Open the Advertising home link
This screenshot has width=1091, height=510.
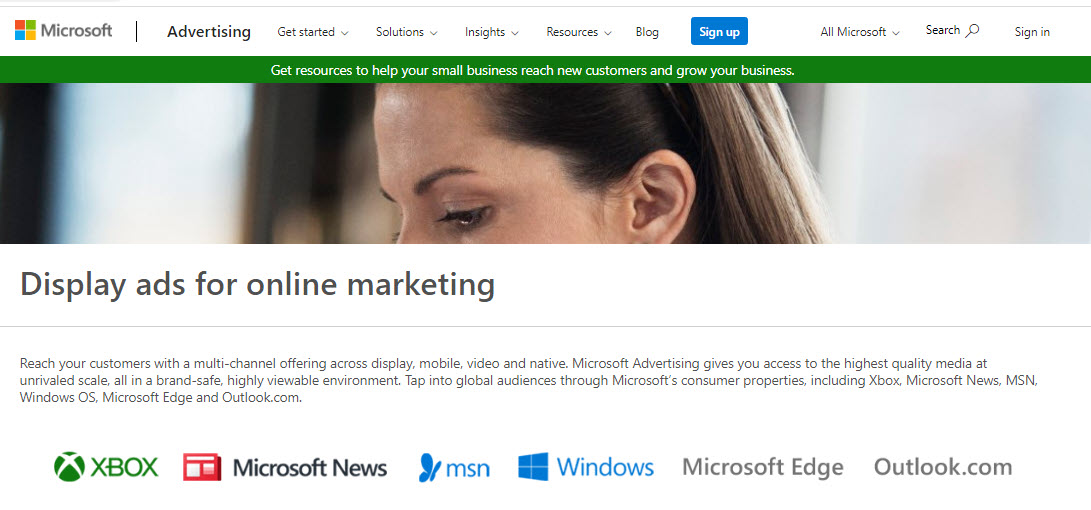pos(209,31)
